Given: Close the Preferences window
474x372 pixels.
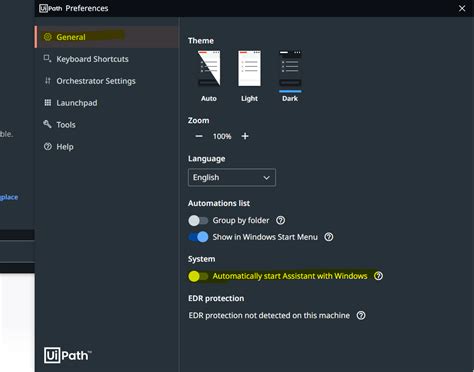Looking at the screenshot, I should 462,8.
